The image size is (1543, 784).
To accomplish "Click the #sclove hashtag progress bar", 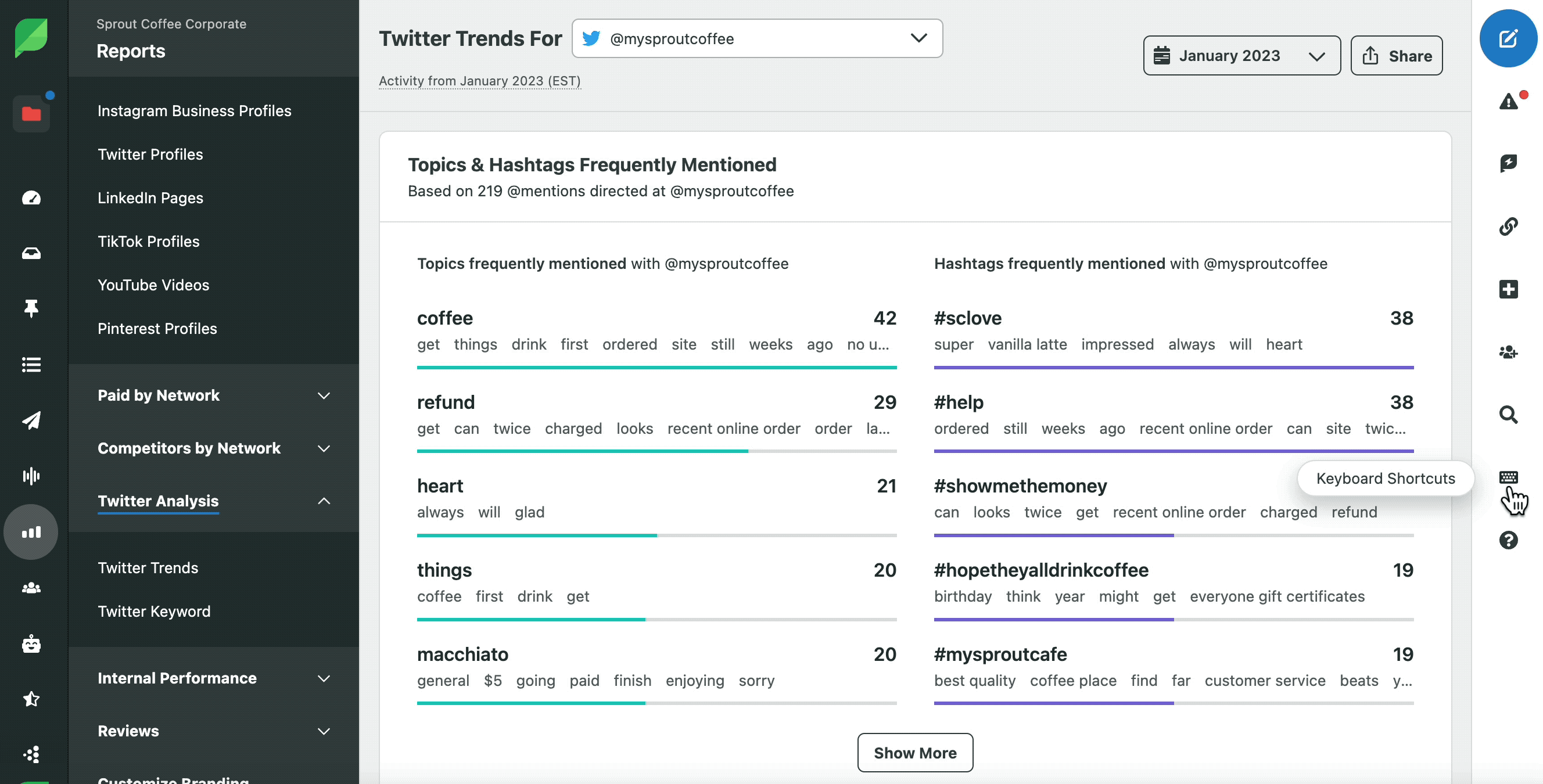I will (1174, 368).
